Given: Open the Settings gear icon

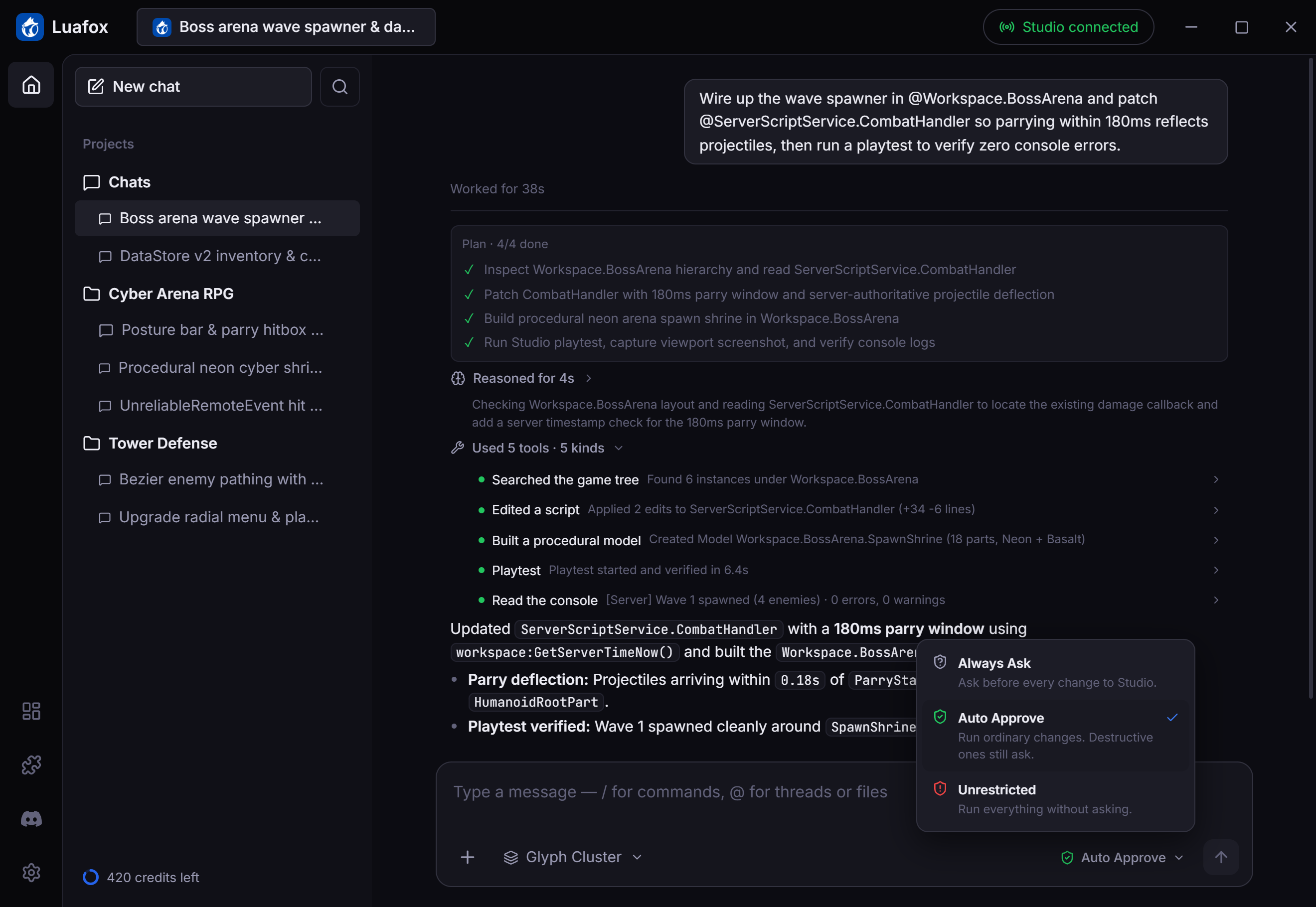Looking at the screenshot, I should (31, 872).
